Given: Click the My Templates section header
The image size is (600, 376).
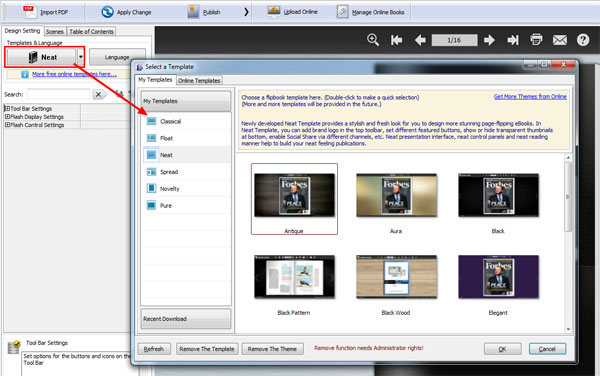Looking at the screenshot, I should click(186, 101).
